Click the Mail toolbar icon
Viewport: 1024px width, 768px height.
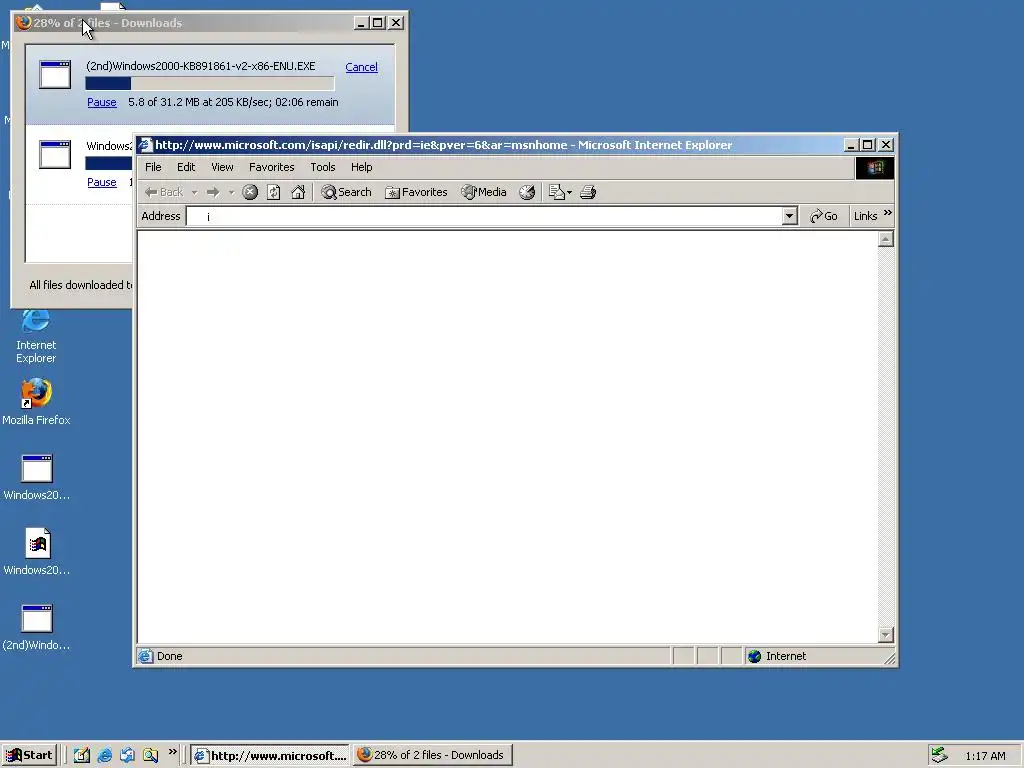pyautogui.click(x=556, y=192)
